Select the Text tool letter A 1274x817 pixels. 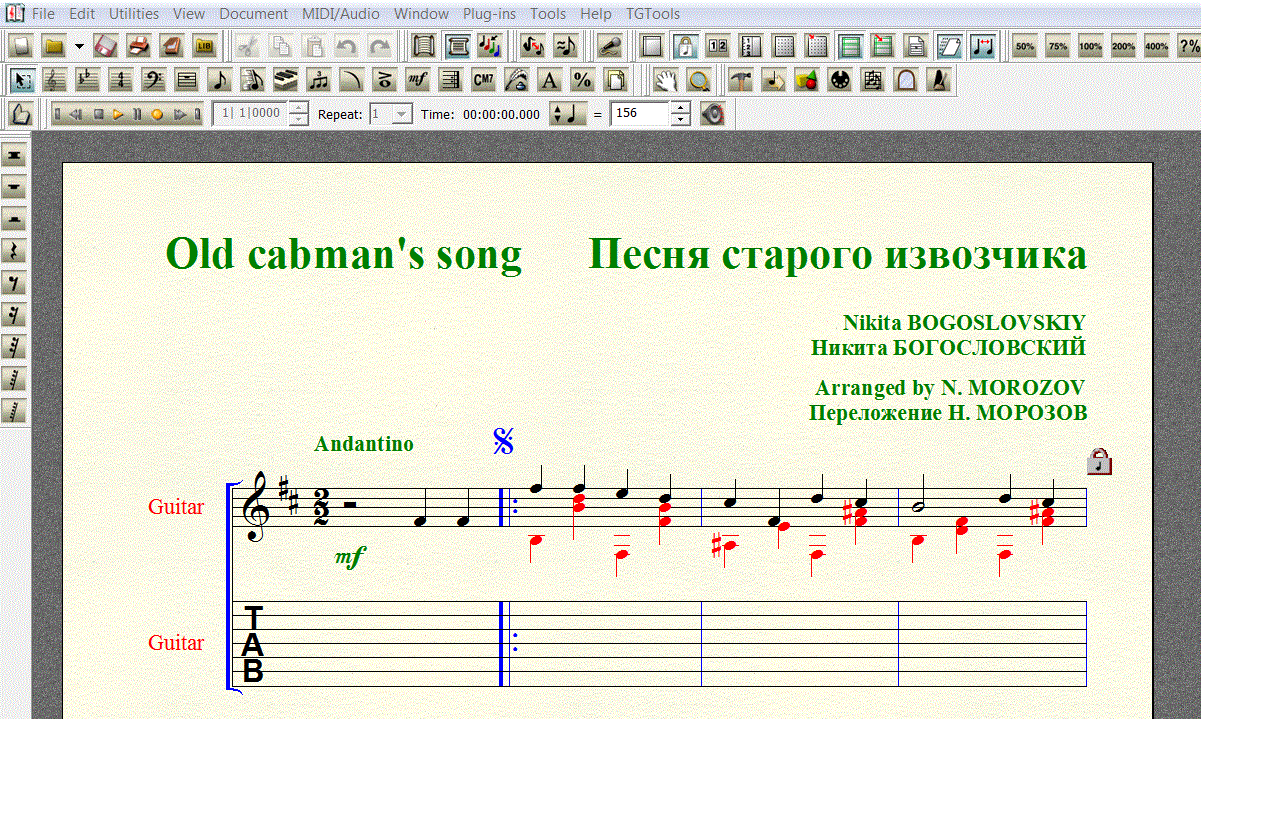point(549,80)
